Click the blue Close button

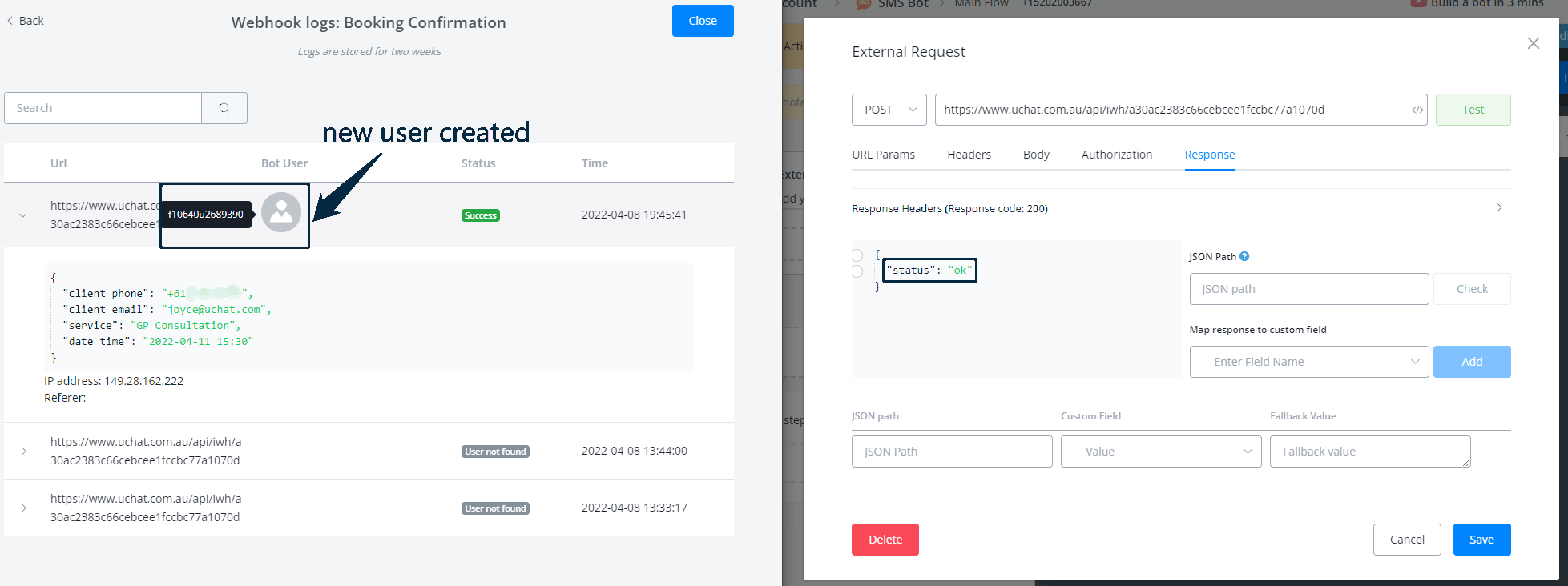pos(703,21)
